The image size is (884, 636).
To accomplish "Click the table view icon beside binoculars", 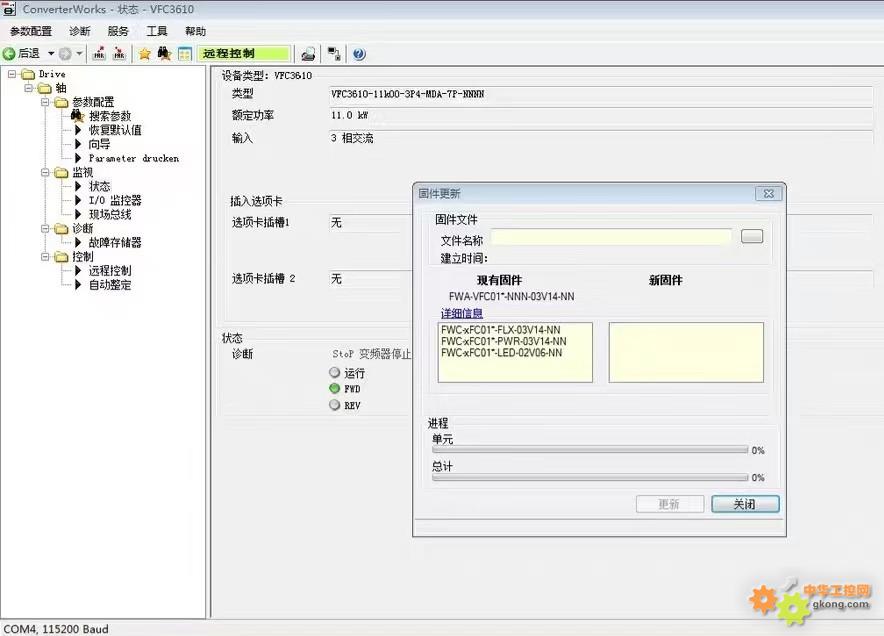I will click(184, 54).
